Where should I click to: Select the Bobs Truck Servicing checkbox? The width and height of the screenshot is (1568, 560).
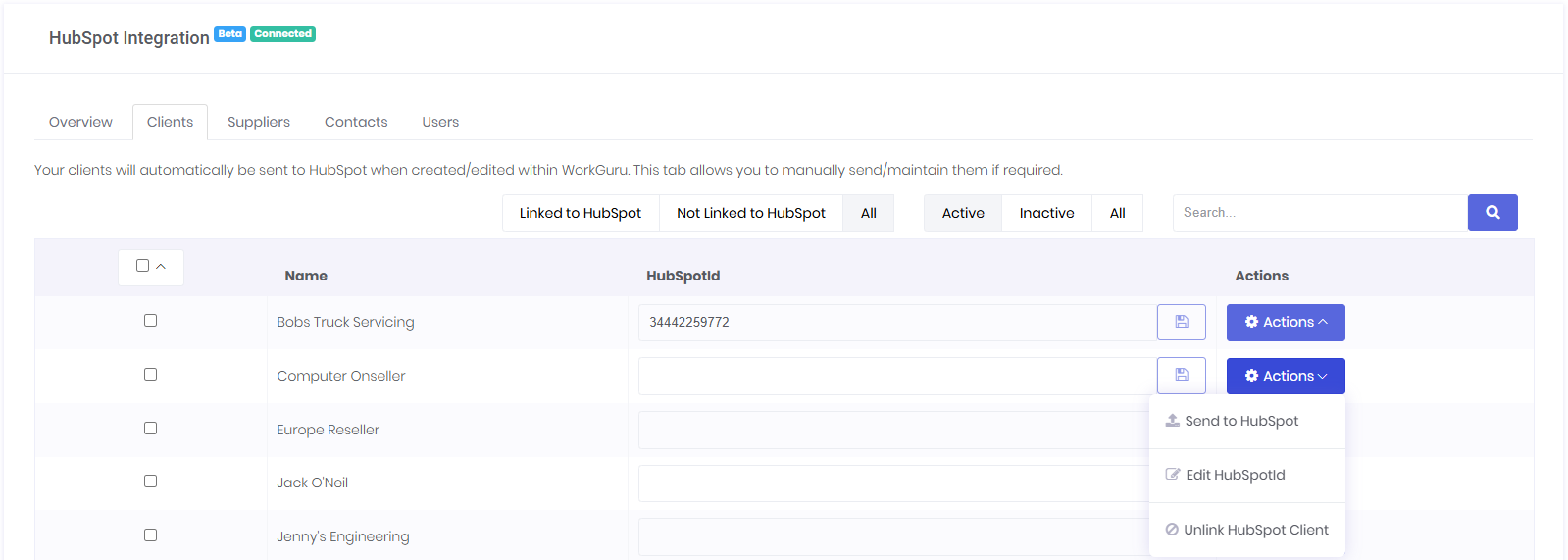150,321
